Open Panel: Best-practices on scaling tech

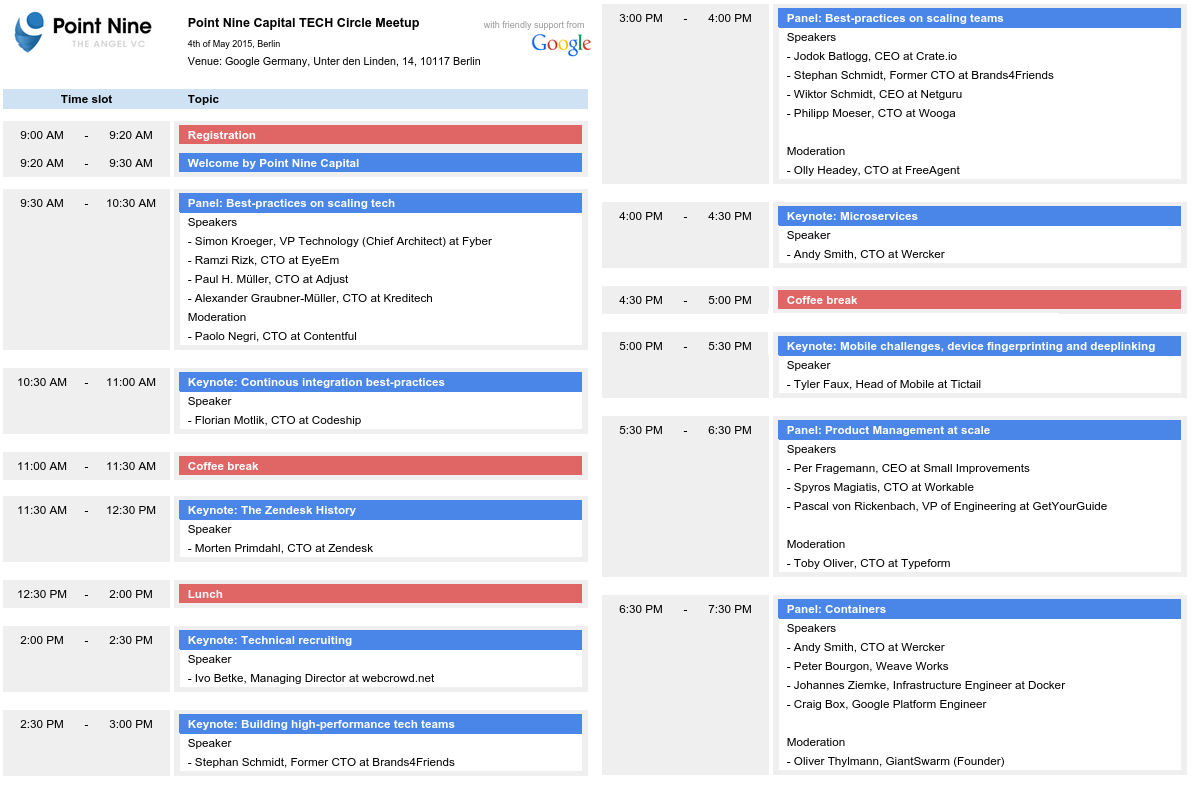coord(380,203)
